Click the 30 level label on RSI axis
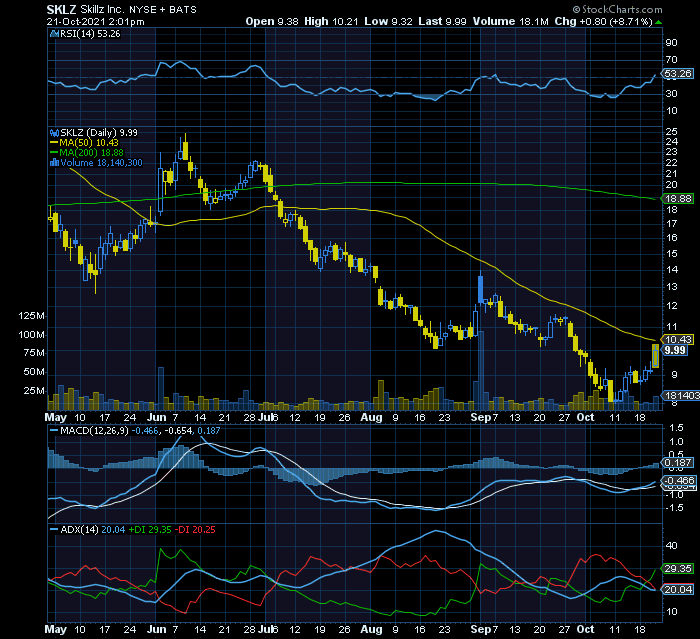This screenshot has height=639, width=700. point(671,94)
